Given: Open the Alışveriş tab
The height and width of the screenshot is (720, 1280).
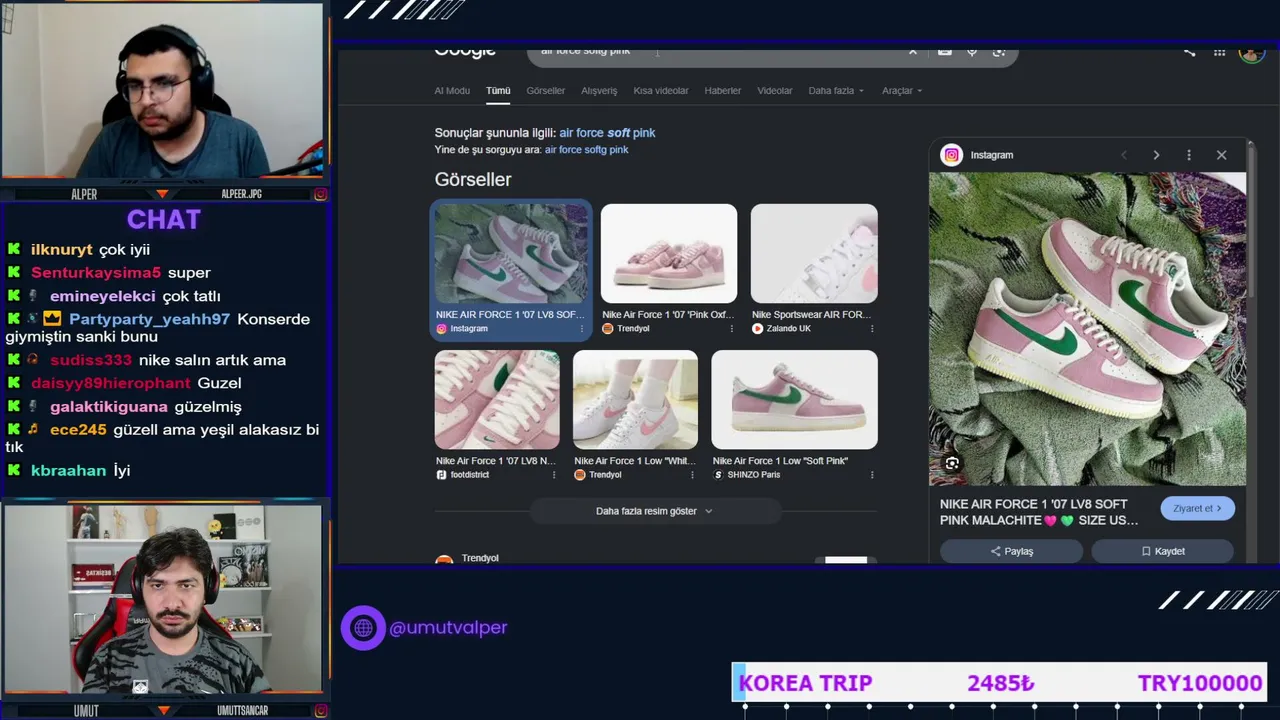Looking at the screenshot, I should (x=599, y=91).
